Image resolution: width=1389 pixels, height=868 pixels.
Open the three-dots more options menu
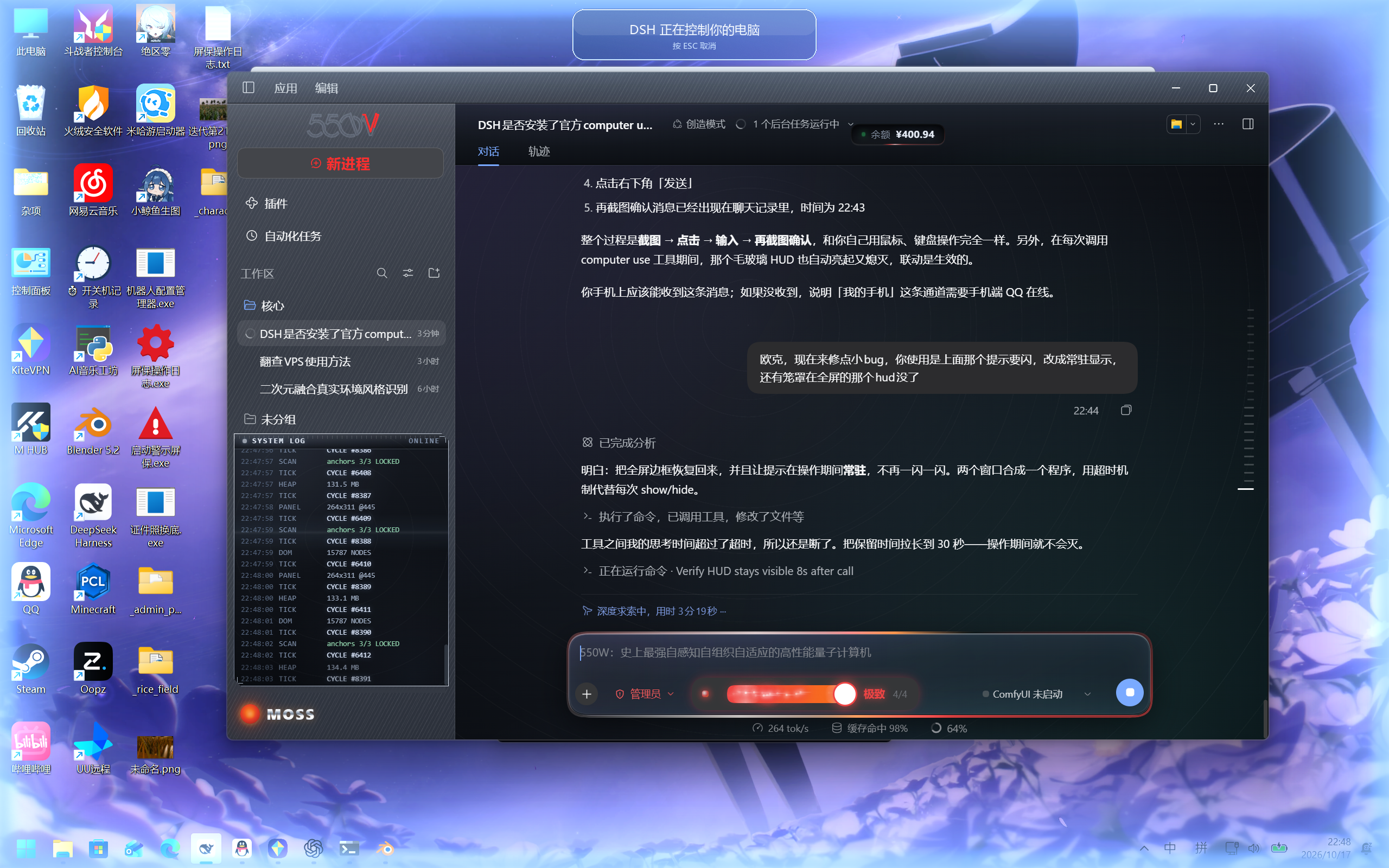(1219, 124)
